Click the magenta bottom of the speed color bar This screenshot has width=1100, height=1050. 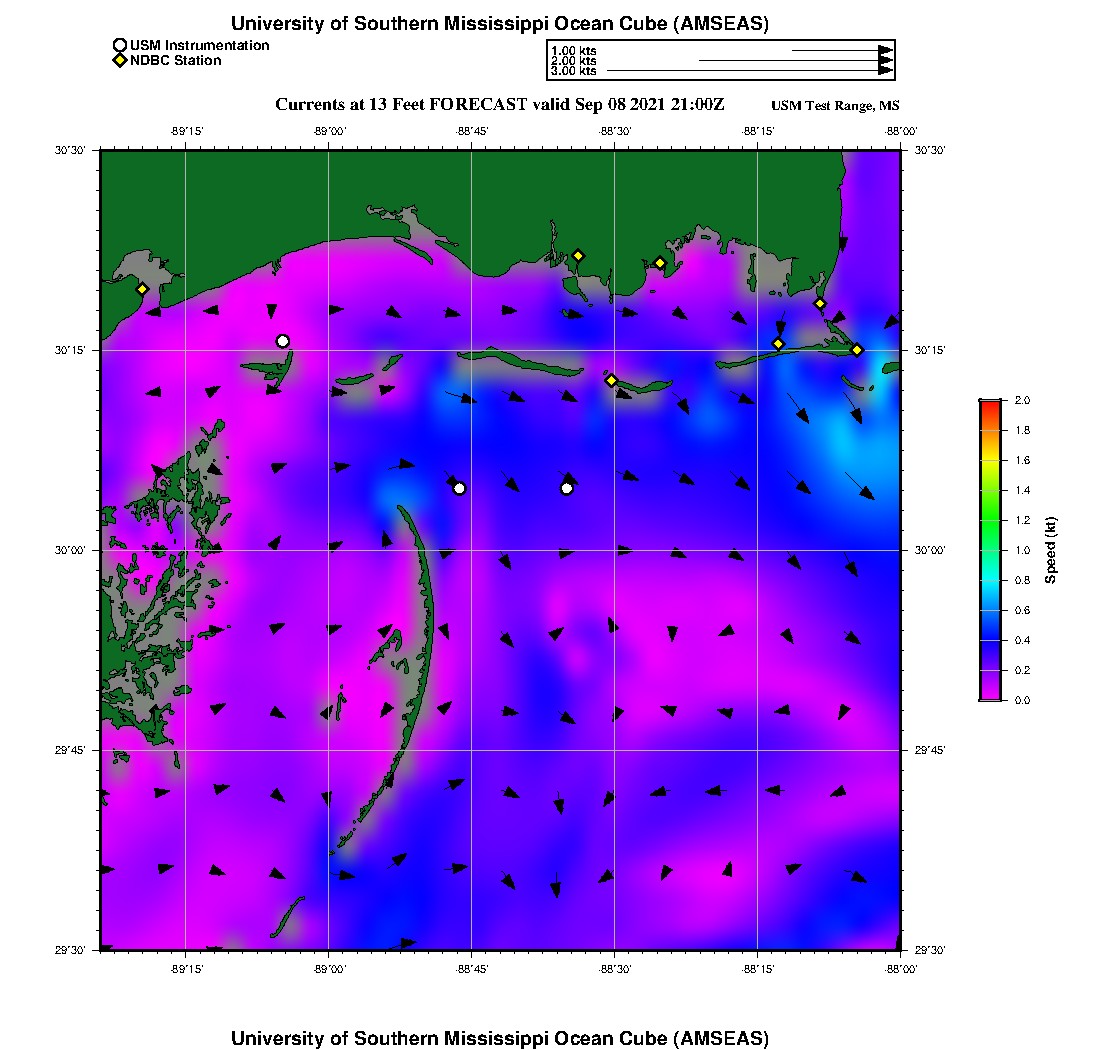point(990,695)
